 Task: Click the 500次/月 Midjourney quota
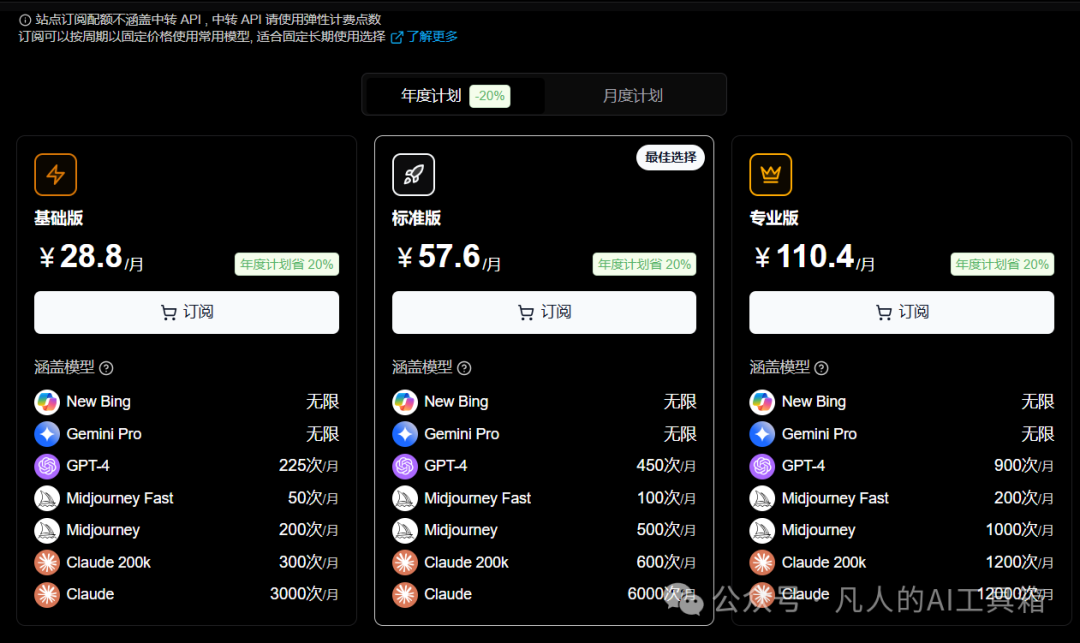[666, 530]
